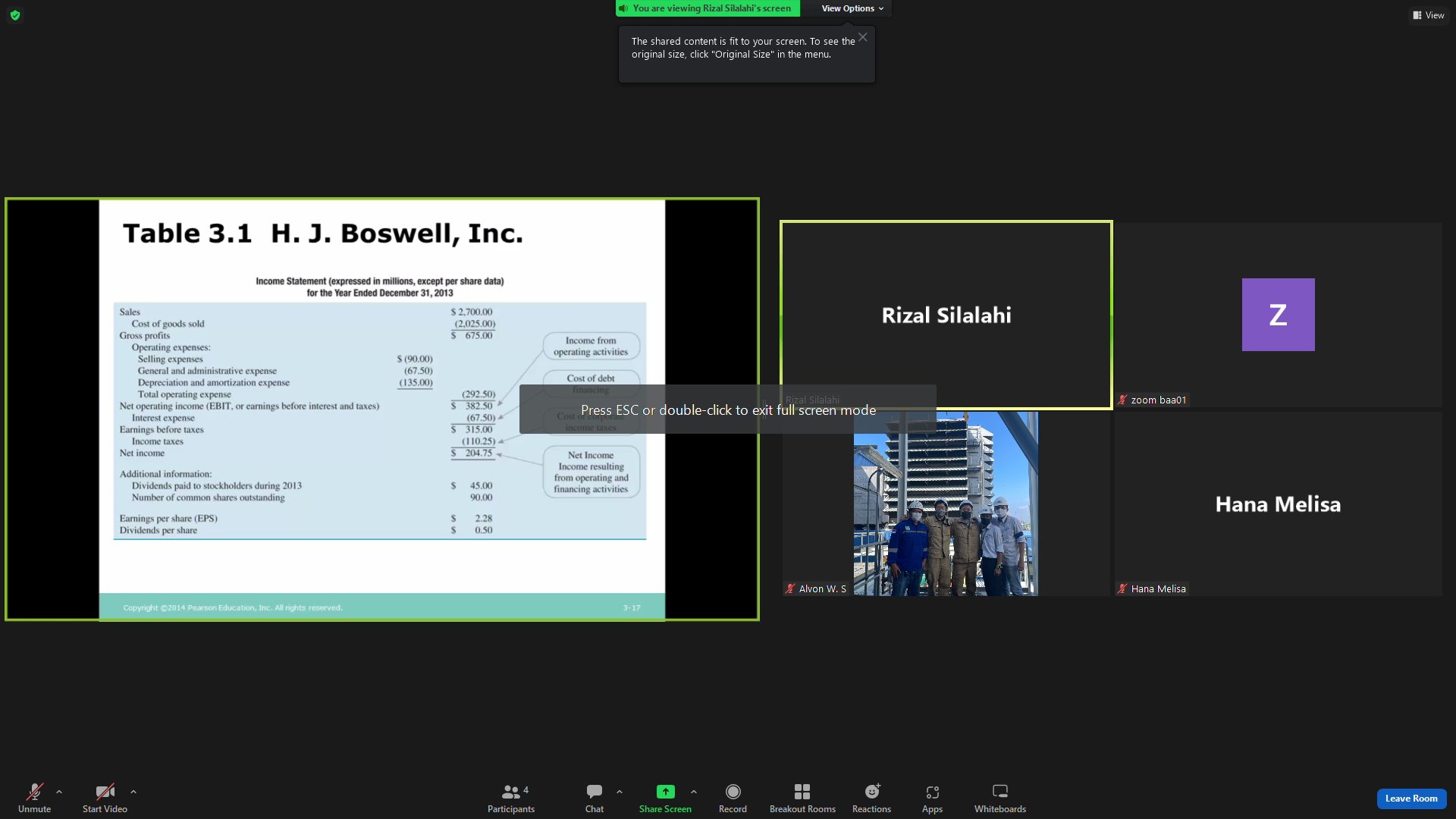Screen dimensions: 1456x819
Task: Open Breakout Rooms
Action: pyautogui.click(x=802, y=798)
